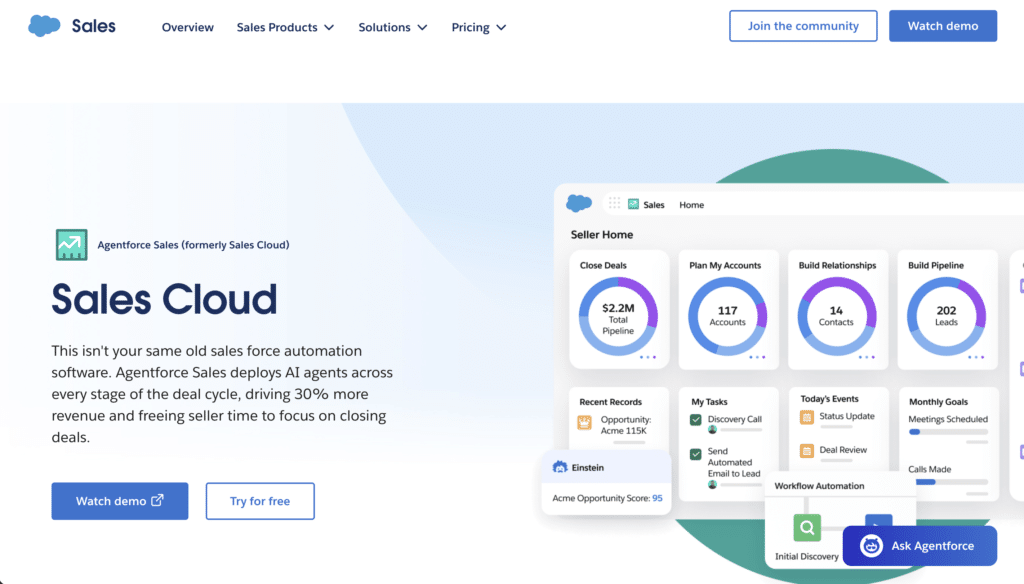Expand the Sales Products menu
This screenshot has width=1024, height=584.
pos(285,27)
